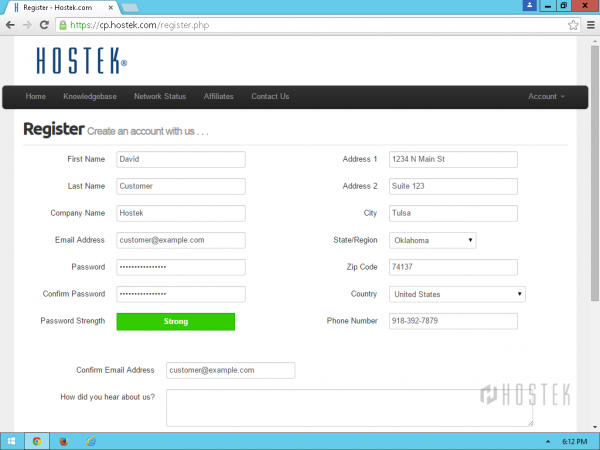Go to Knowledgebase in the navigation bar
Image resolution: width=600 pixels, height=450 pixels.
90,97
